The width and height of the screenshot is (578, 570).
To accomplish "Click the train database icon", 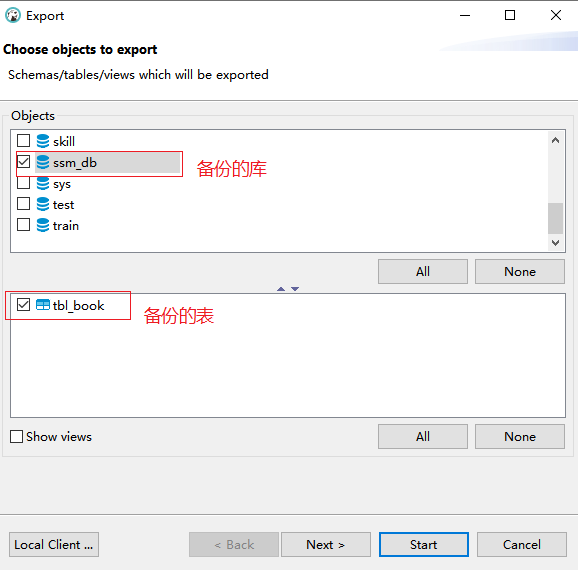I will tap(43, 225).
